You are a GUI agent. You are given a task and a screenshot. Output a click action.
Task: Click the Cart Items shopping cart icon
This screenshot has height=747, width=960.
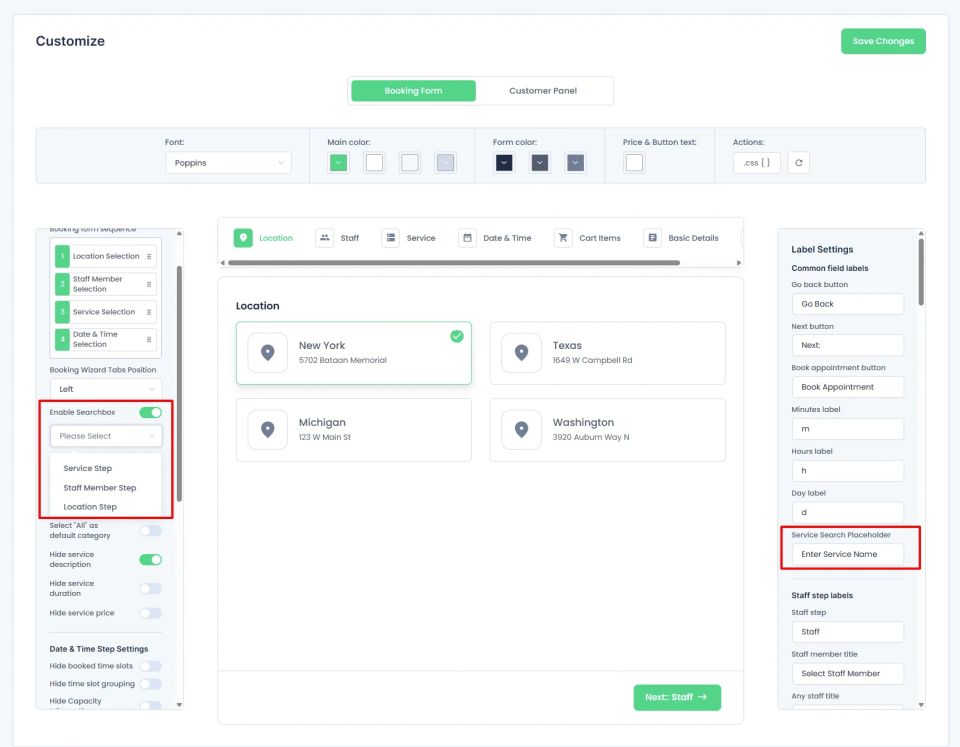(x=563, y=238)
